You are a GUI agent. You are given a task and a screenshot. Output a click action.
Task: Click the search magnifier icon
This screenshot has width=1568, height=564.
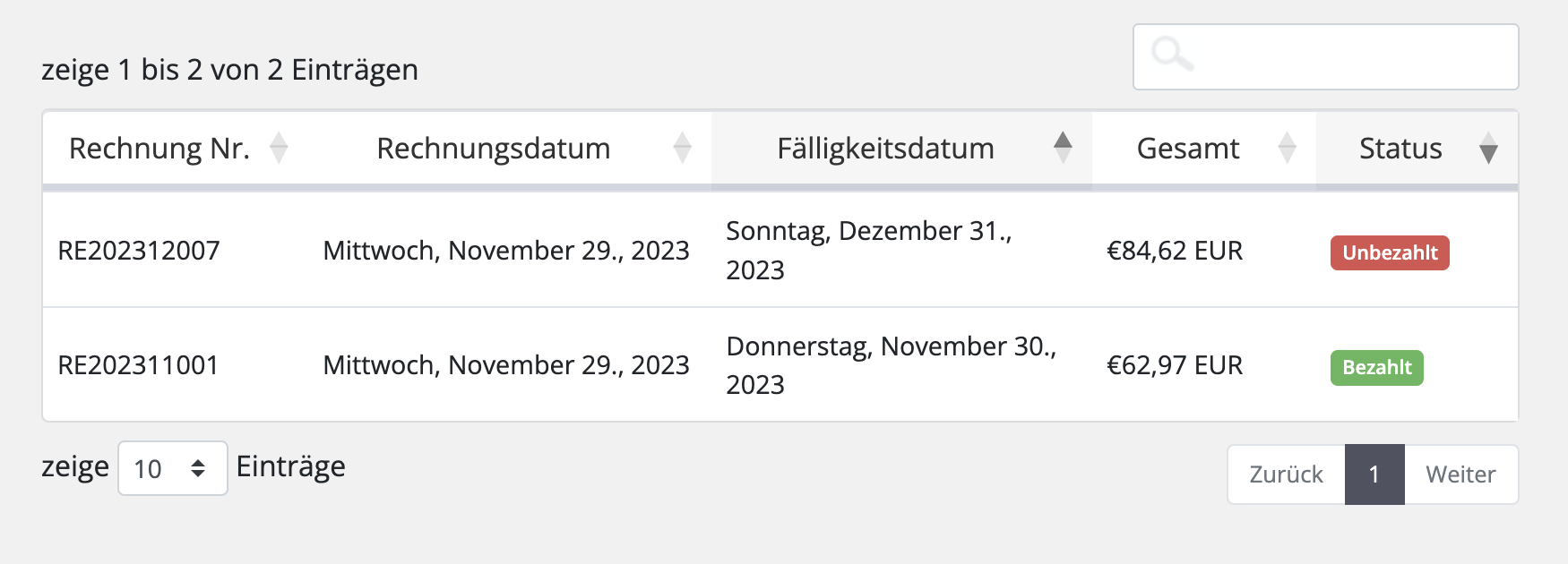[x=1172, y=55]
